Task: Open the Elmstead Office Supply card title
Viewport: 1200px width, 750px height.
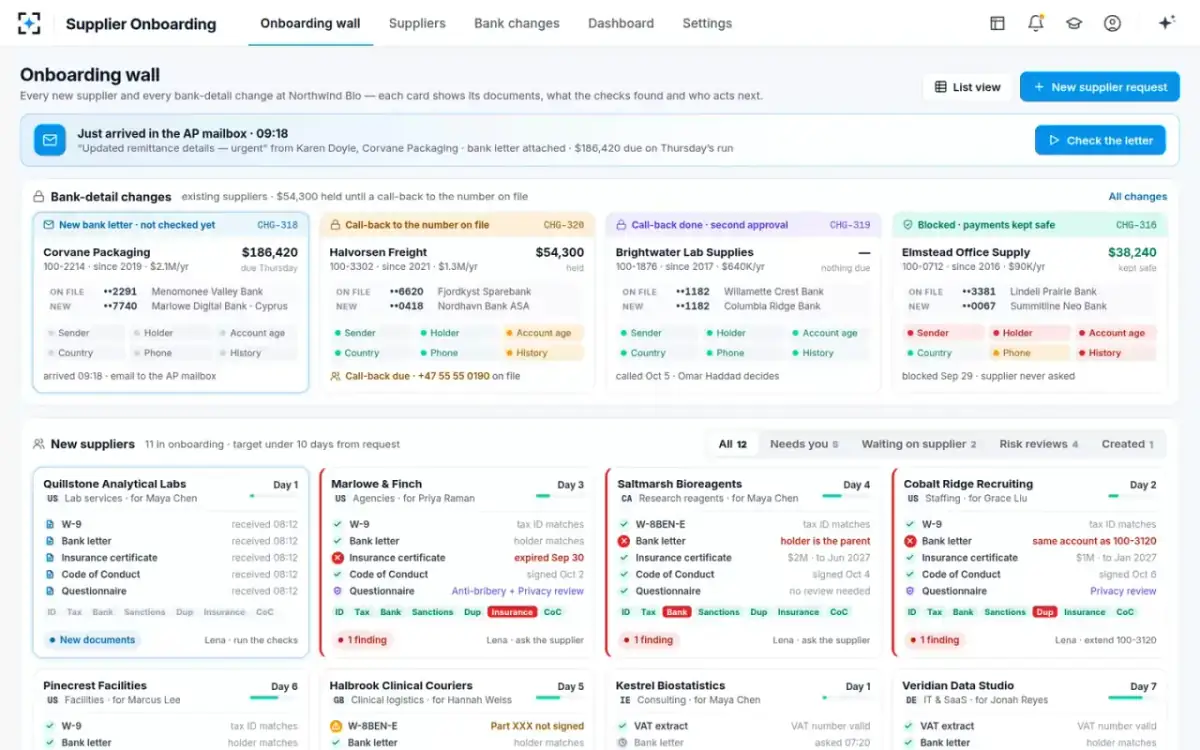Action: click(966, 253)
